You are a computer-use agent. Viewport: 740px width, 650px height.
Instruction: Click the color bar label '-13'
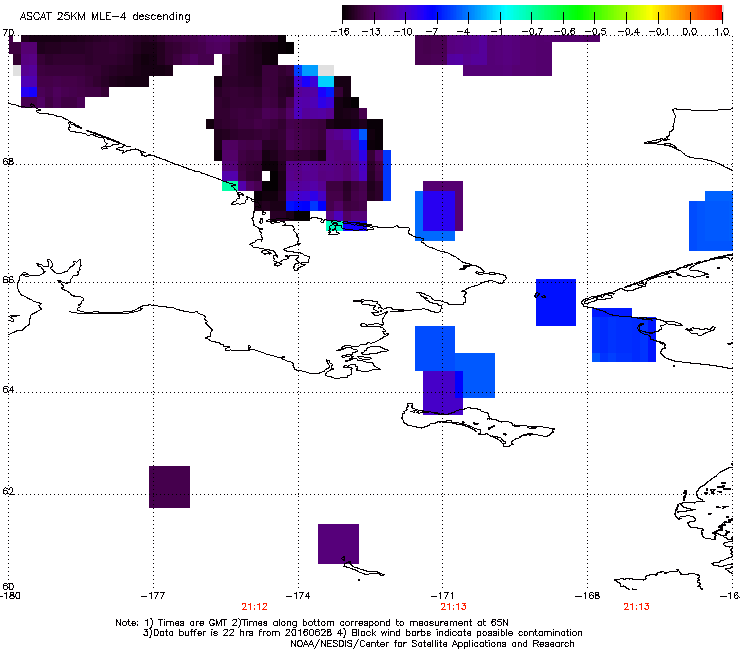(x=371, y=32)
